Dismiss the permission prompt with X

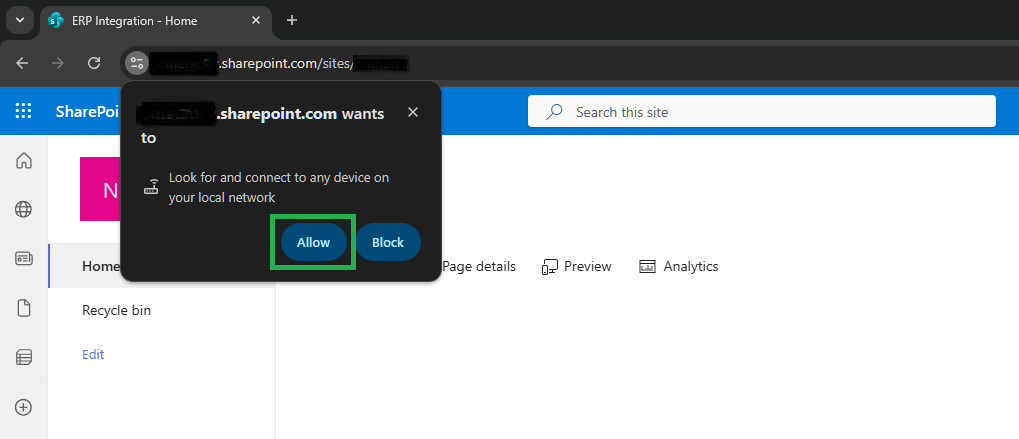pyautogui.click(x=413, y=112)
